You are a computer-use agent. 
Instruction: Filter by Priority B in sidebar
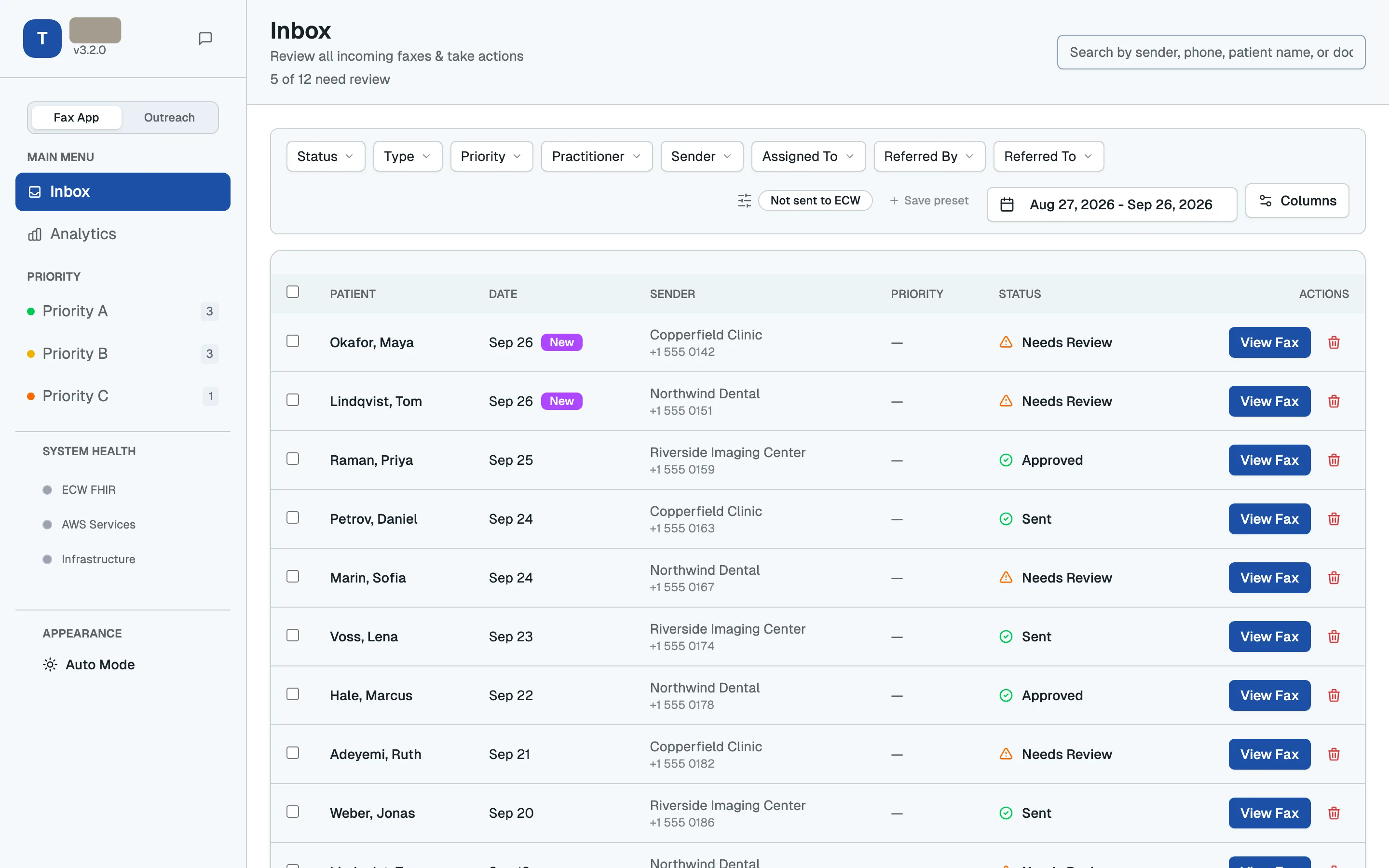123,353
